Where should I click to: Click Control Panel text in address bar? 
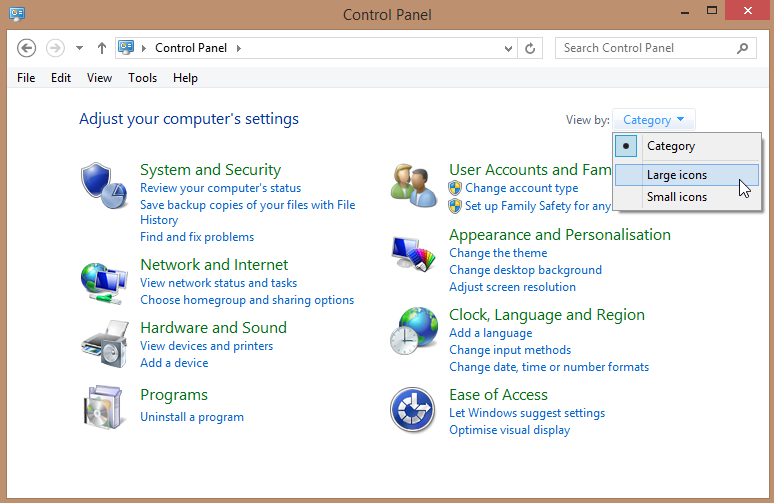tap(191, 48)
